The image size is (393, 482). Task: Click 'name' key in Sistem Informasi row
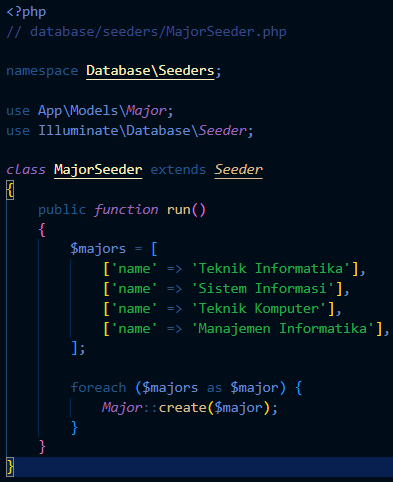[134, 289]
